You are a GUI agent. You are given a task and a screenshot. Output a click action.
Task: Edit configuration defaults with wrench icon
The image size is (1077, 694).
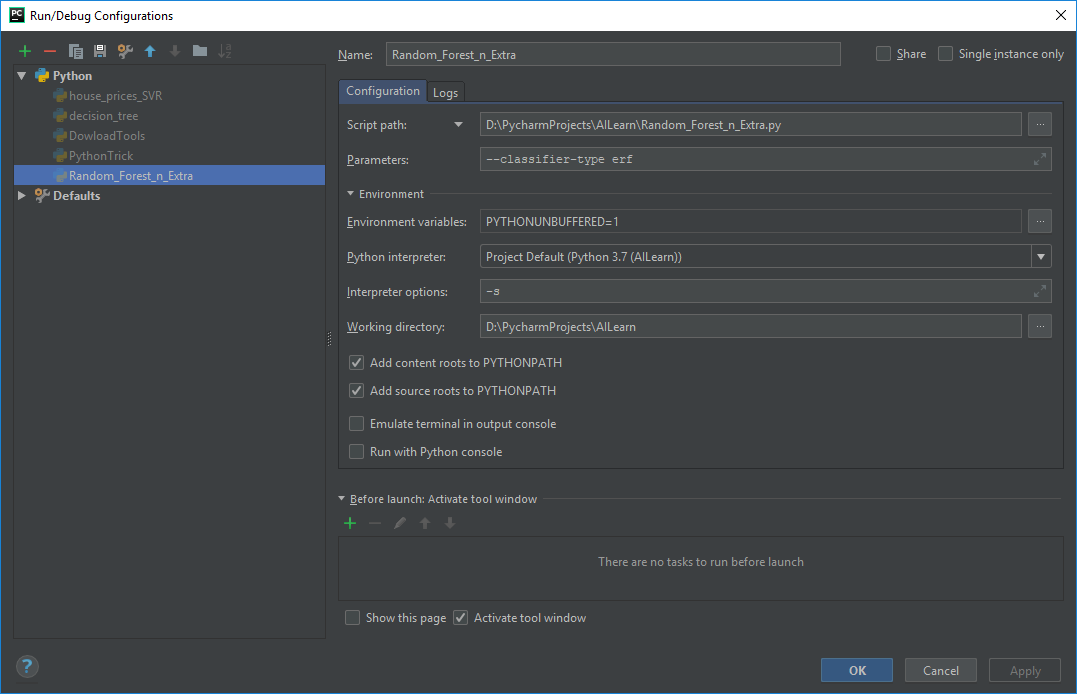pos(125,51)
